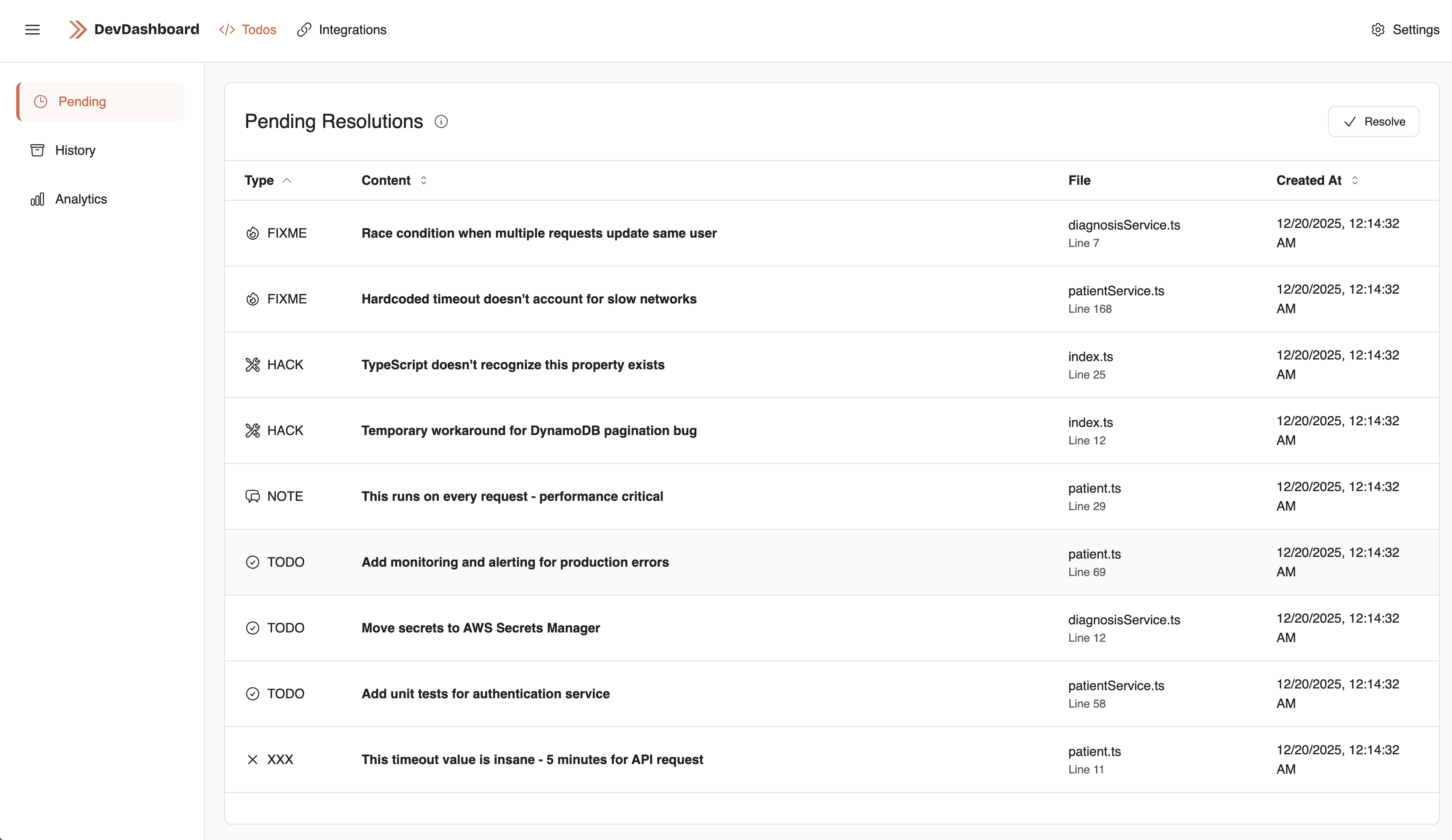
Task: Click the clock icon next to Pending
Action: click(40, 102)
